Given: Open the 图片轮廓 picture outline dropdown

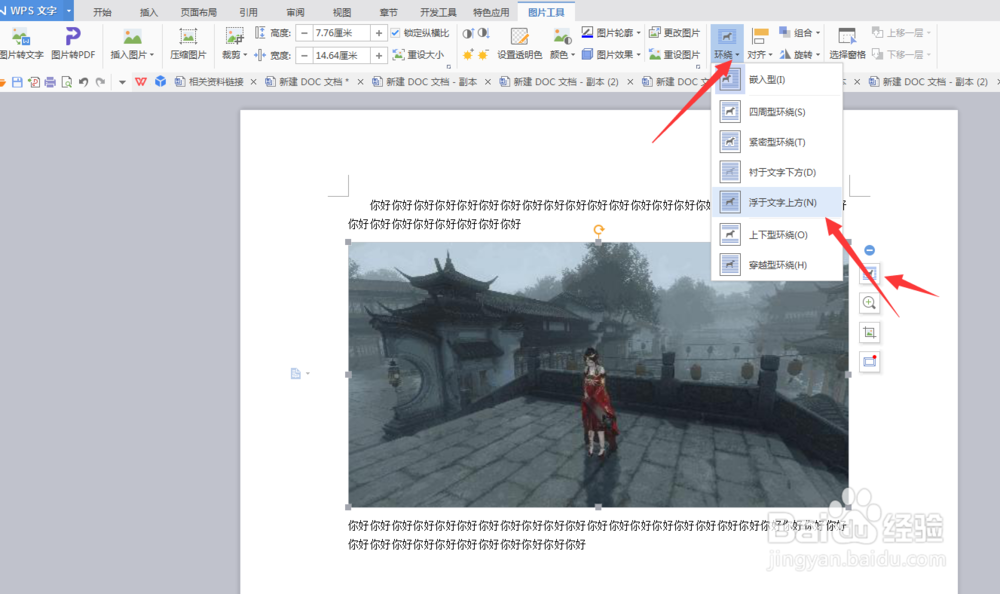Looking at the screenshot, I should pos(610,33).
